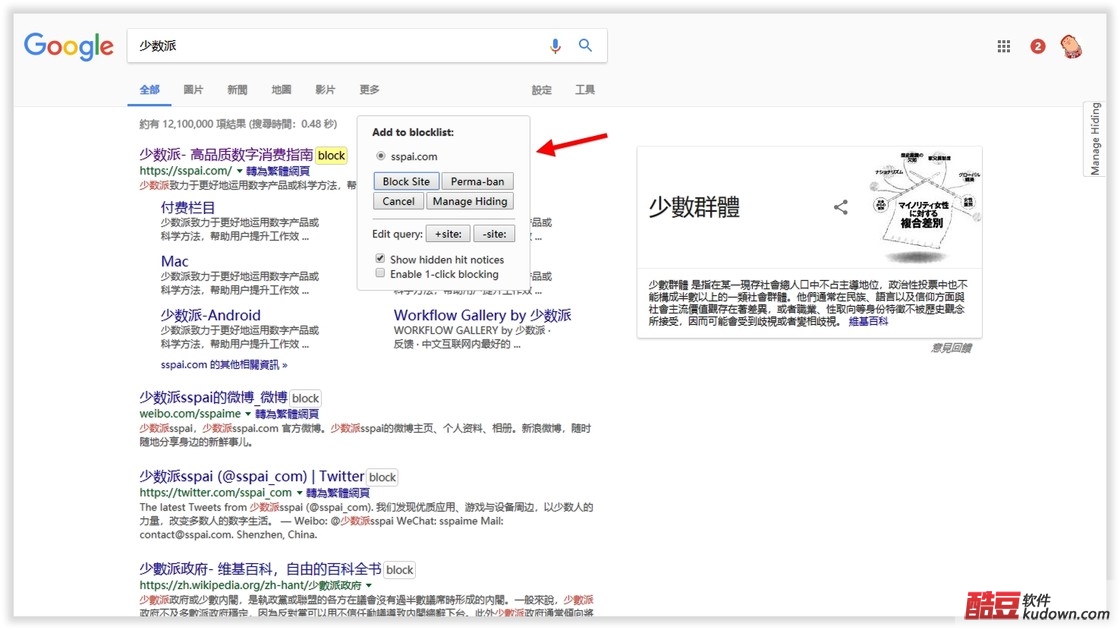The height and width of the screenshot is (630, 1120).
Task: Open the Google apps grid
Action: pos(1004,46)
